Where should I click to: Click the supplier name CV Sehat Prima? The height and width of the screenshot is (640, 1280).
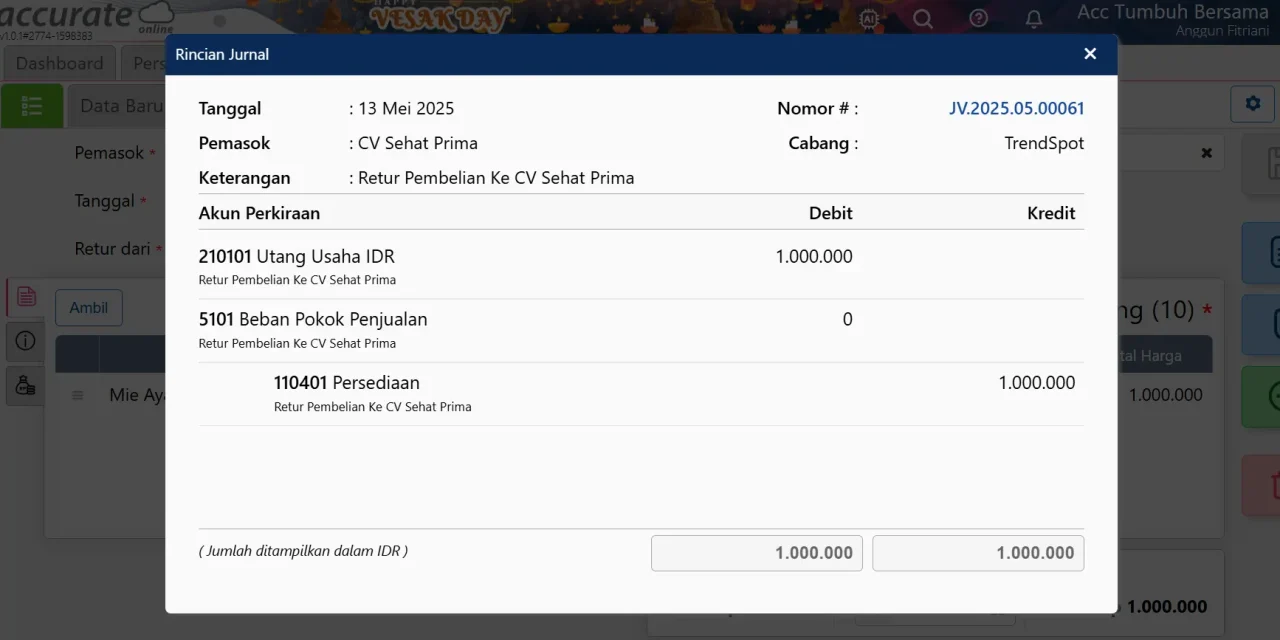coord(418,143)
